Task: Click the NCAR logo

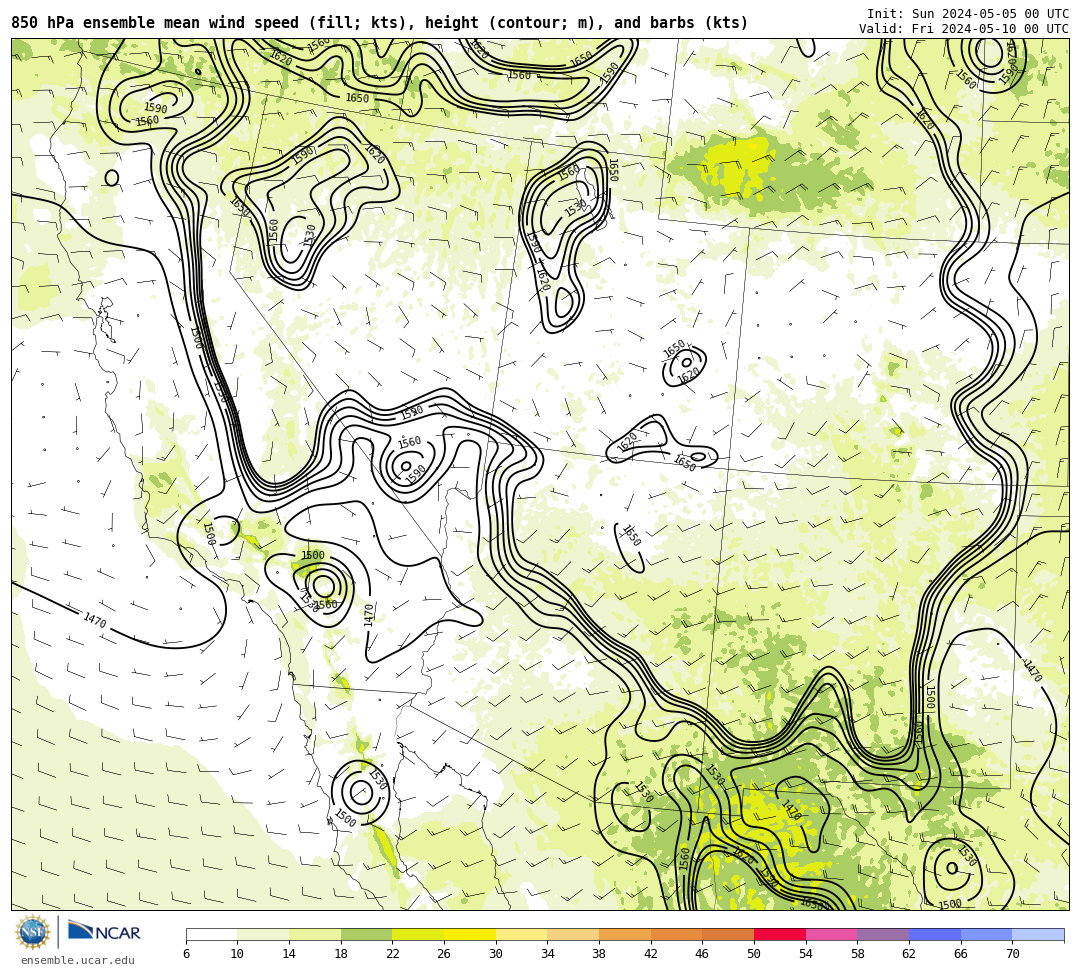Action: tap(104, 932)
